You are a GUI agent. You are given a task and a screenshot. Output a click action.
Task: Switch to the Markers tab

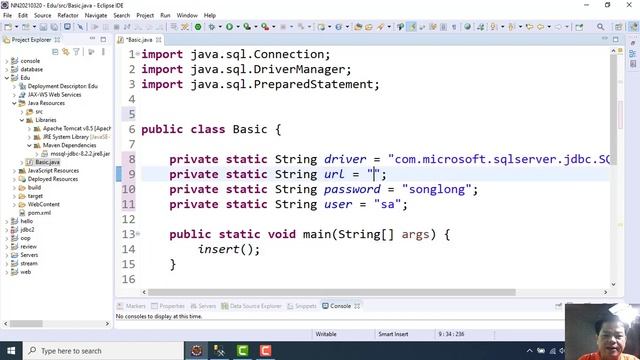[x=131, y=306]
